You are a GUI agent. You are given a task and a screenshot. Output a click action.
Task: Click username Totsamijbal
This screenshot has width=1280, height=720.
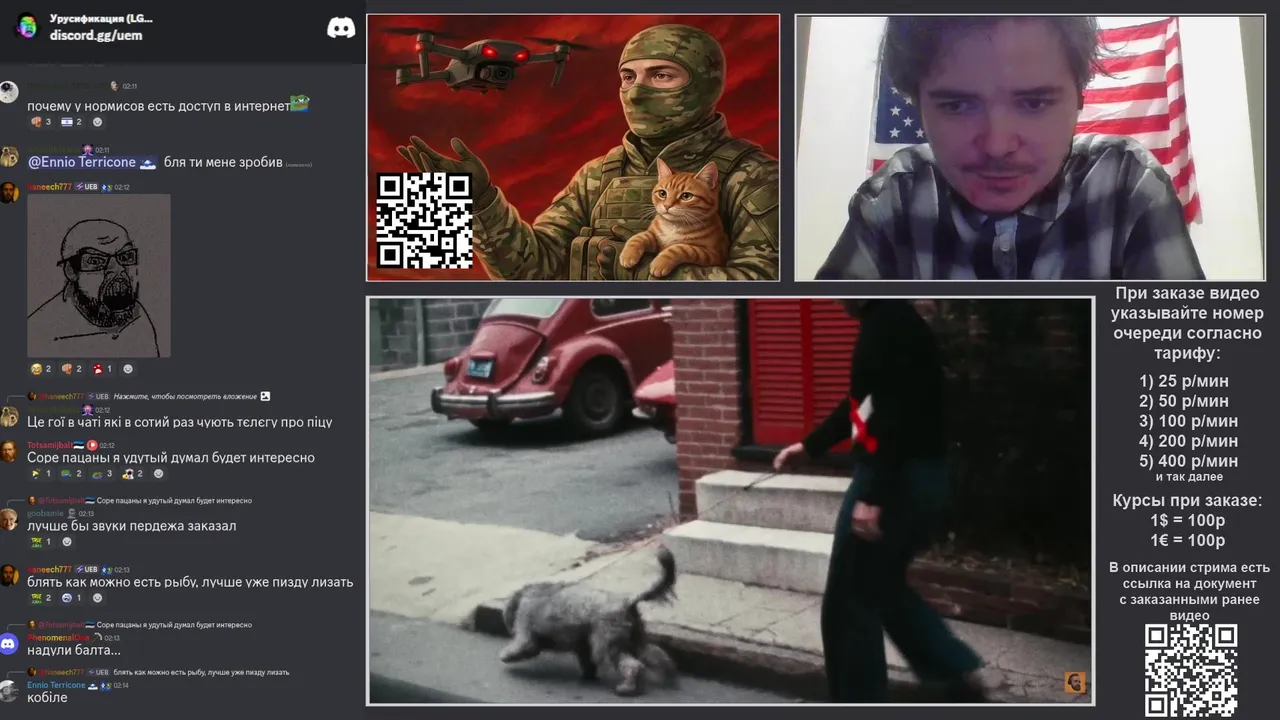(x=49, y=445)
